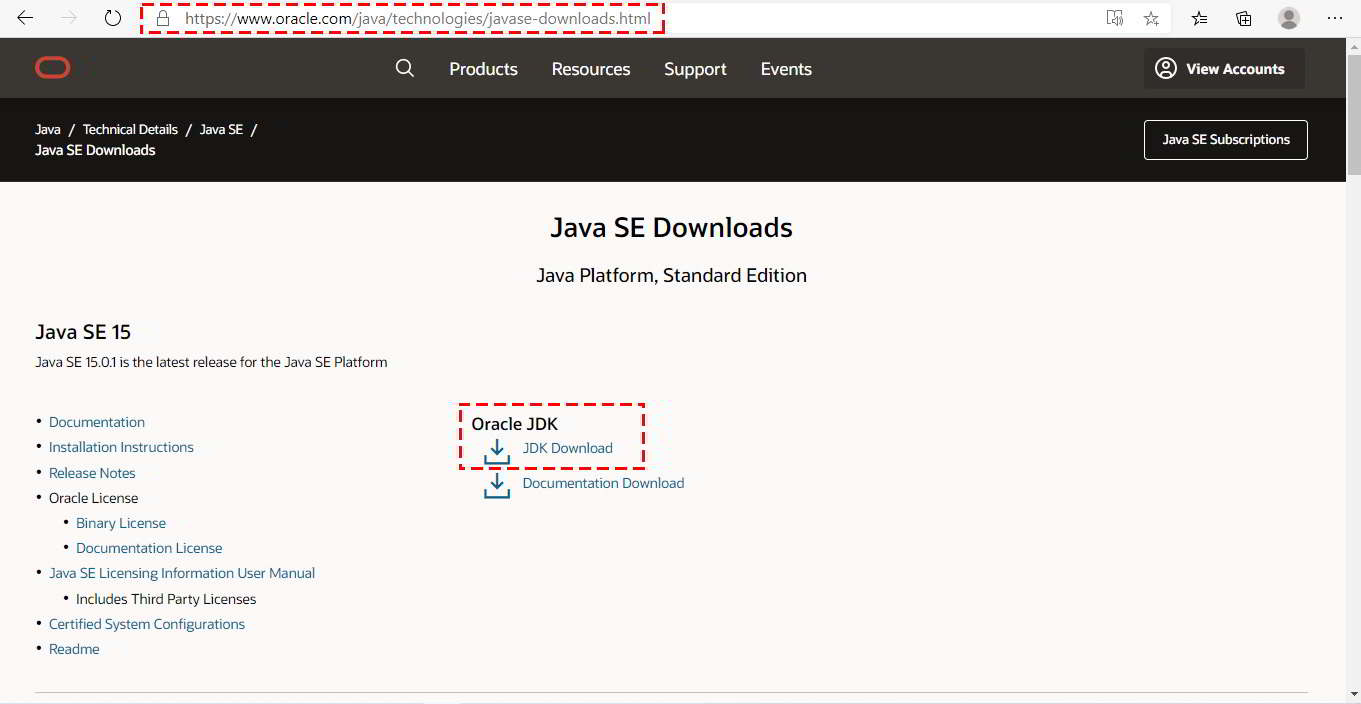This screenshot has width=1361, height=704.
Task: Open the Binary License link
Action: [x=121, y=523]
